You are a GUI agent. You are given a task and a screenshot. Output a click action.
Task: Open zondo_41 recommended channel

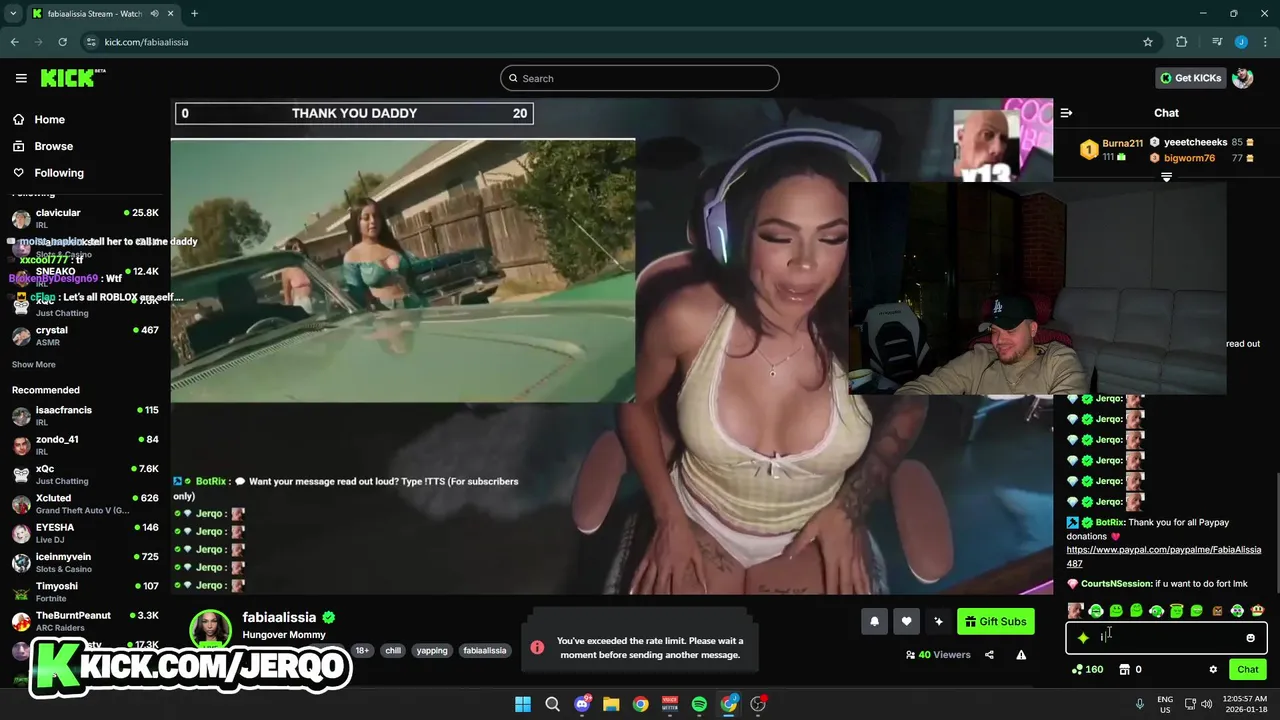click(x=85, y=445)
